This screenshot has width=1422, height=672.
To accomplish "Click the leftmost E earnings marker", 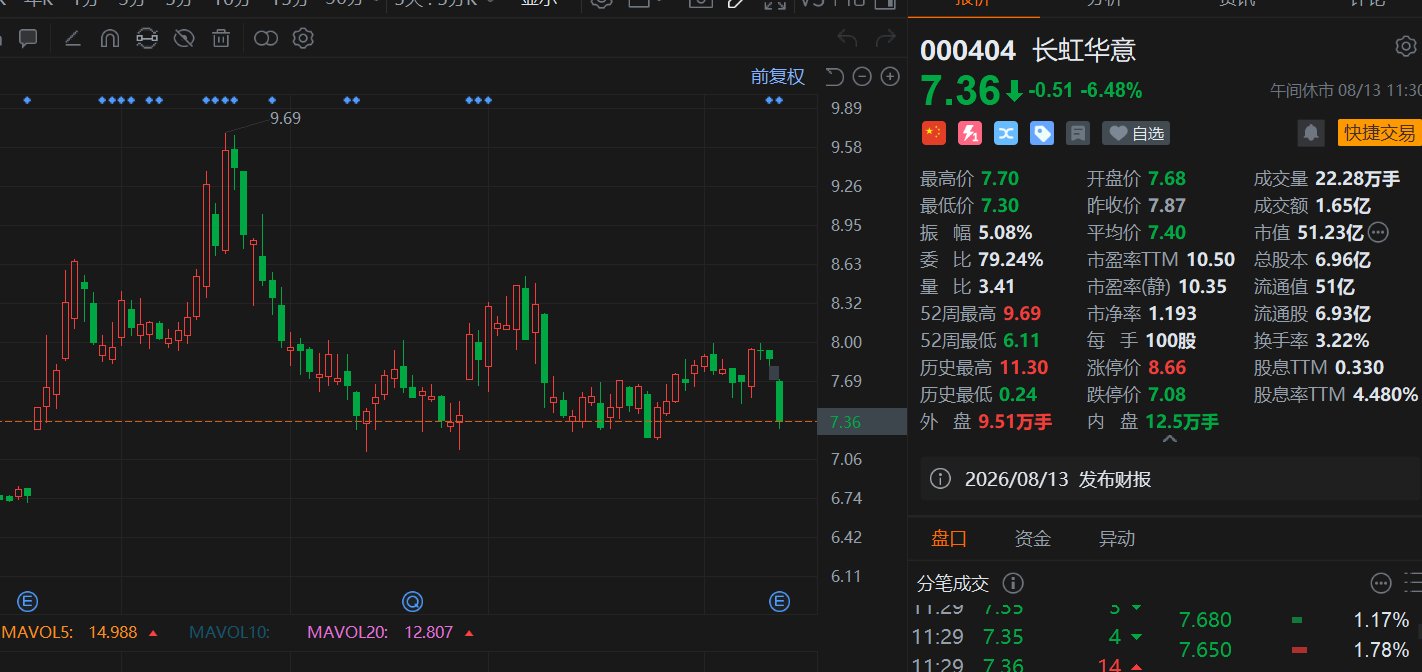I will coord(28,601).
